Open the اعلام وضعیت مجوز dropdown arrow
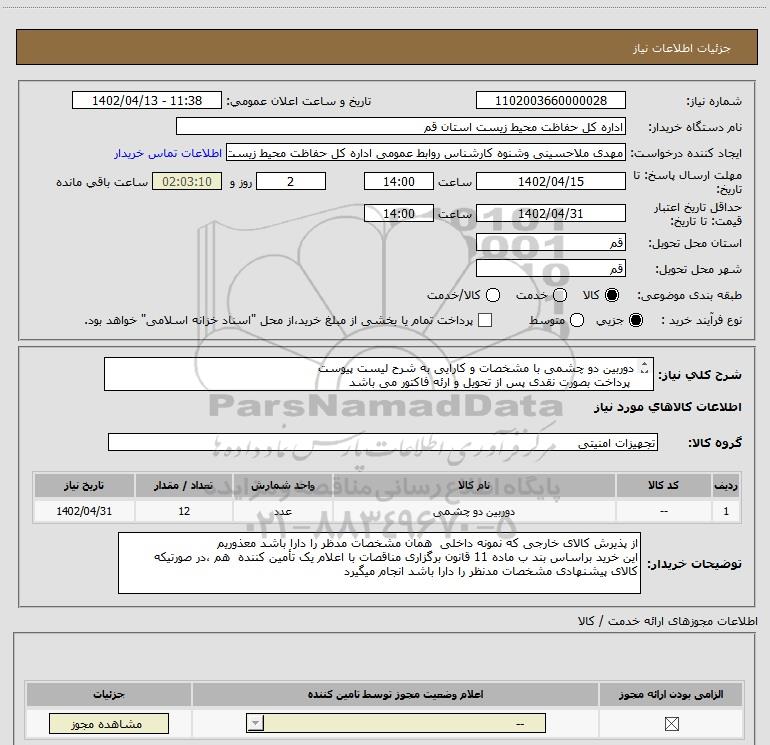Image resolution: width=770 pixels, height=745 pixels. point(255,723)
